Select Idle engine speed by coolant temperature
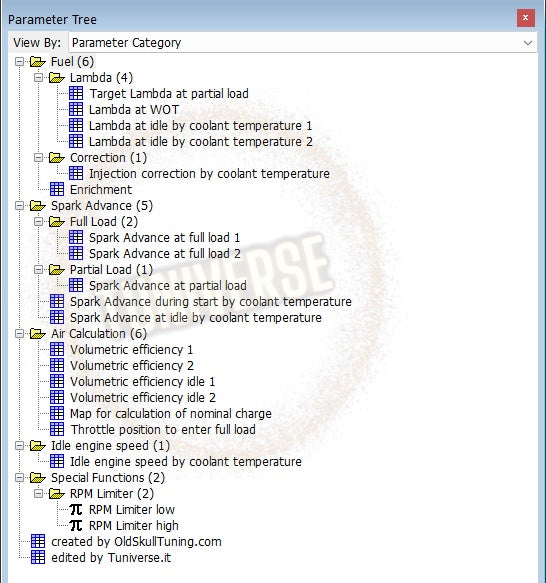 click(186, 461)
